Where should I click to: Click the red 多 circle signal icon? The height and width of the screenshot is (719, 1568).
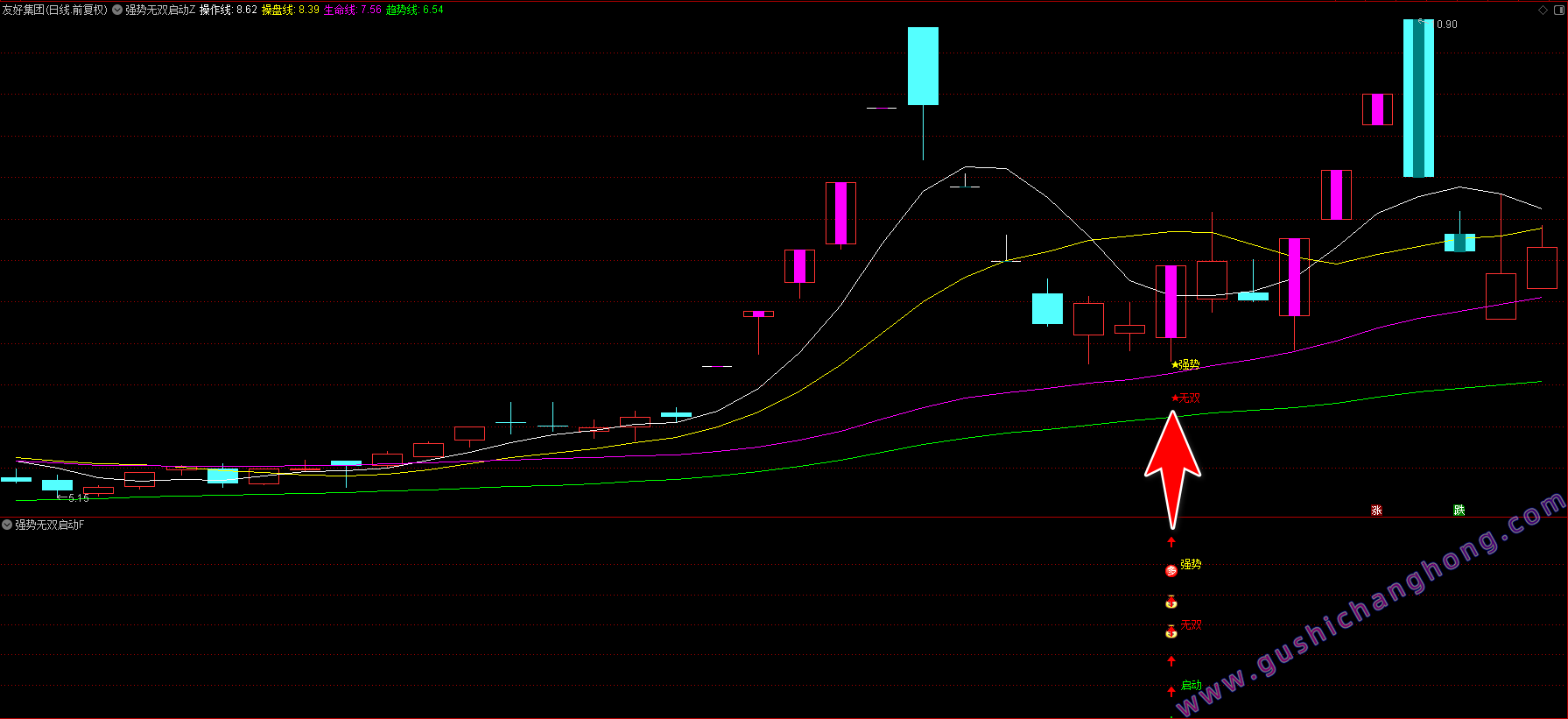coord(1171,571)
